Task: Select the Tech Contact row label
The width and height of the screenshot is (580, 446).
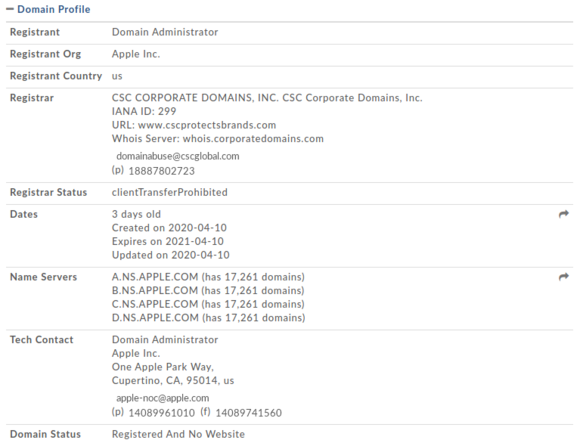Action: [41, 340]
